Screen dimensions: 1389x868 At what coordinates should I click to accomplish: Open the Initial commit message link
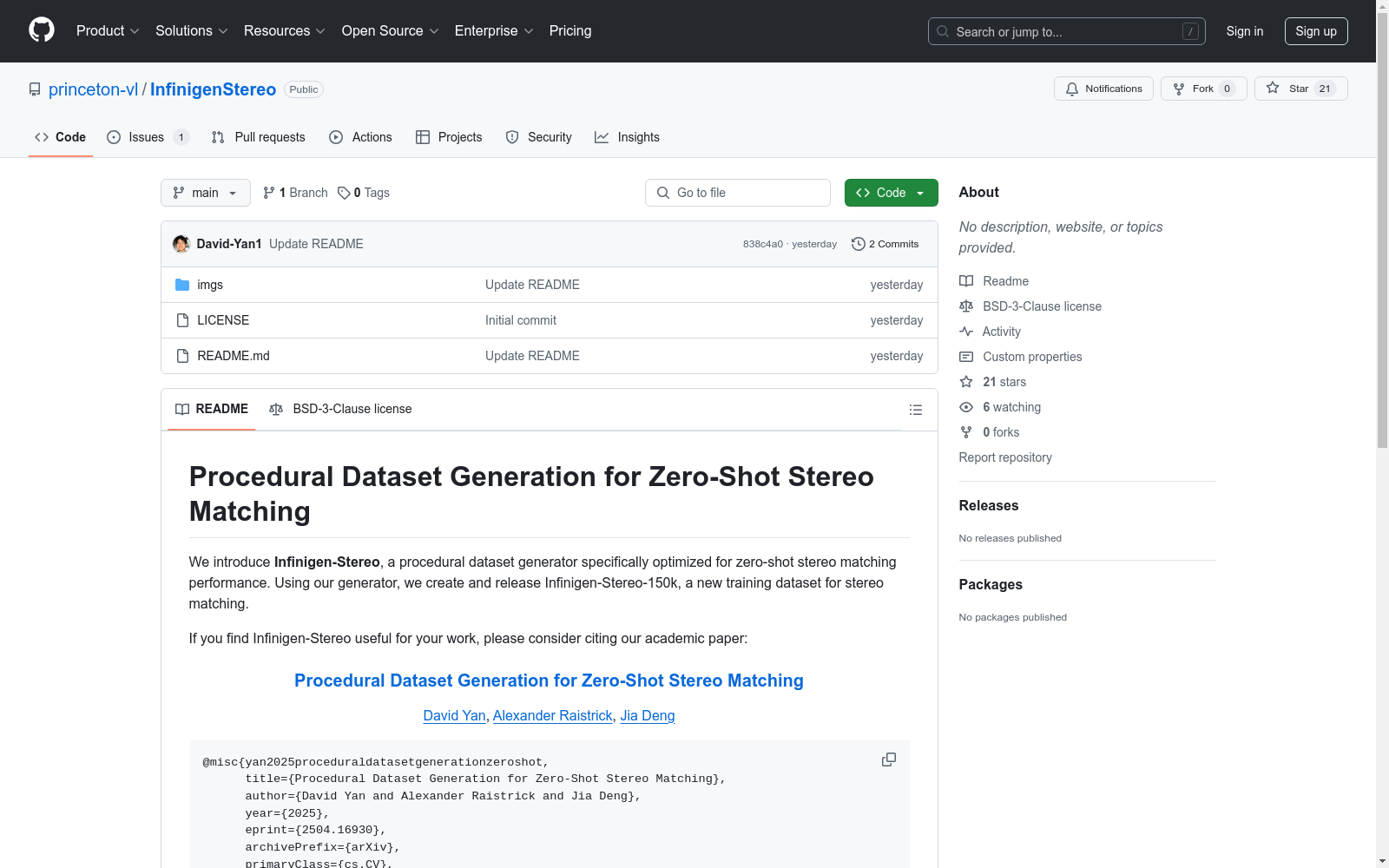521,320
